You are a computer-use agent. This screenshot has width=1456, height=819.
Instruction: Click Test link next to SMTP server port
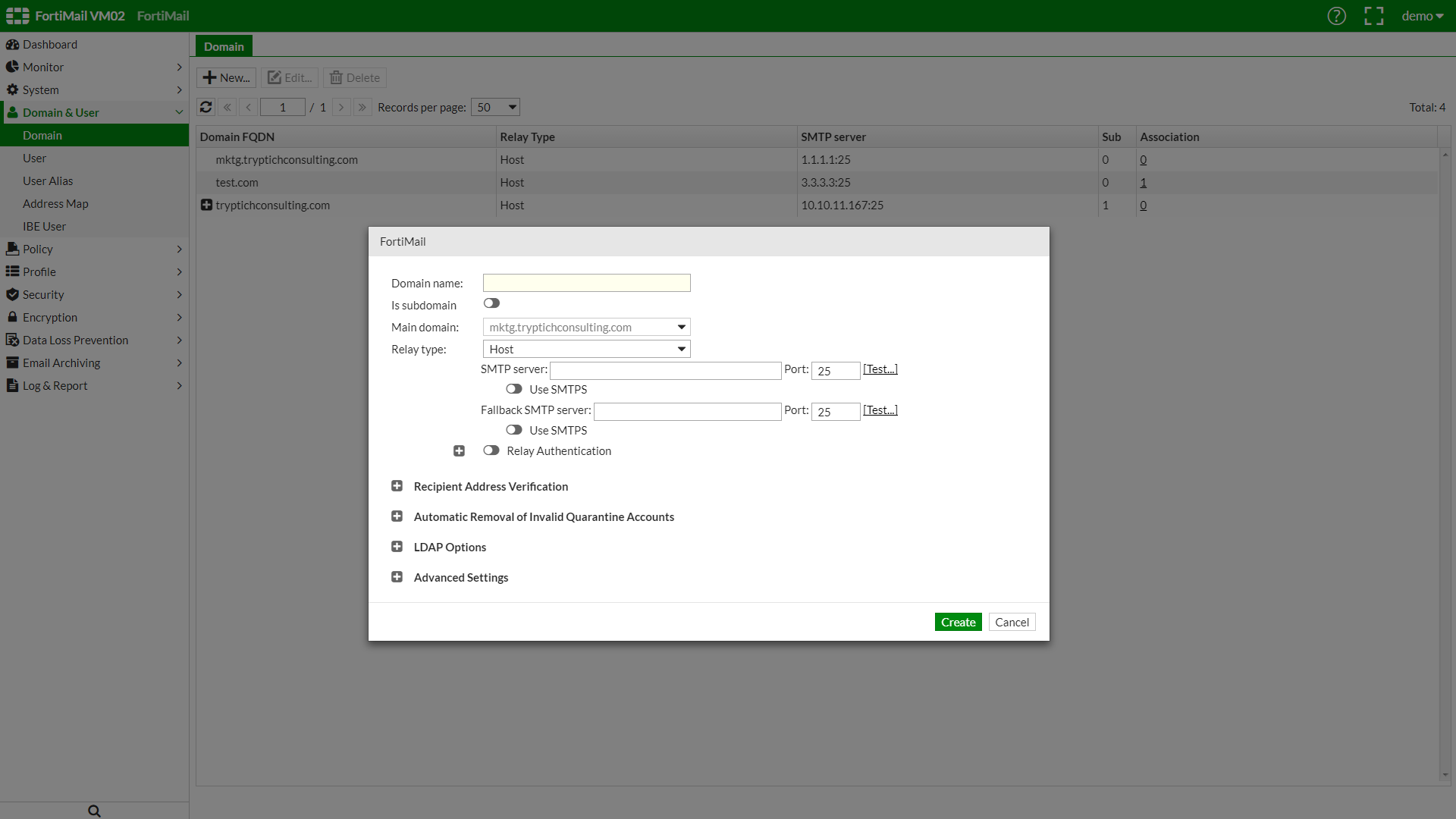click(880, 369)
